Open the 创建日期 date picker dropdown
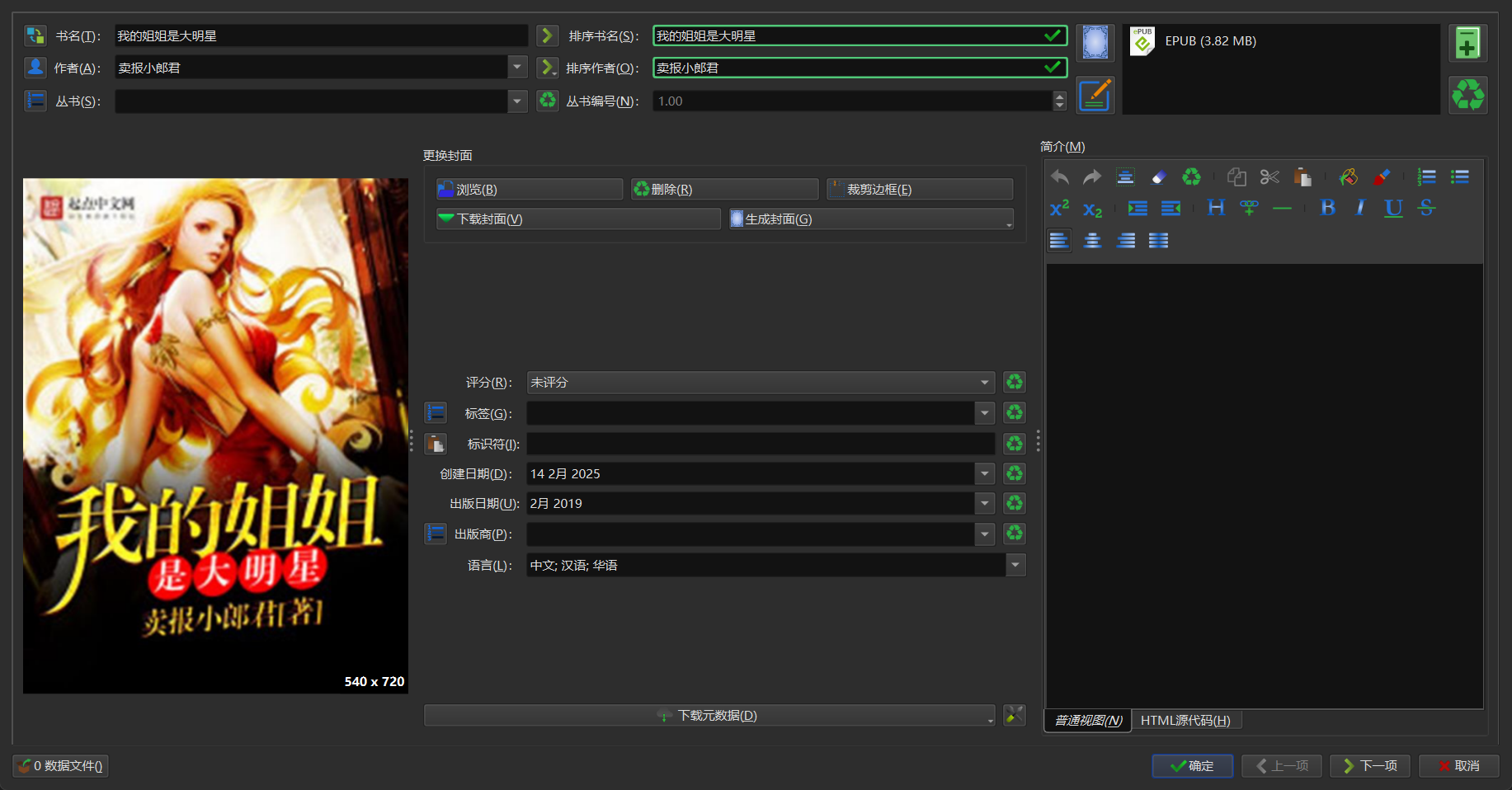1512x790 pixels. (x=985, y=473)
